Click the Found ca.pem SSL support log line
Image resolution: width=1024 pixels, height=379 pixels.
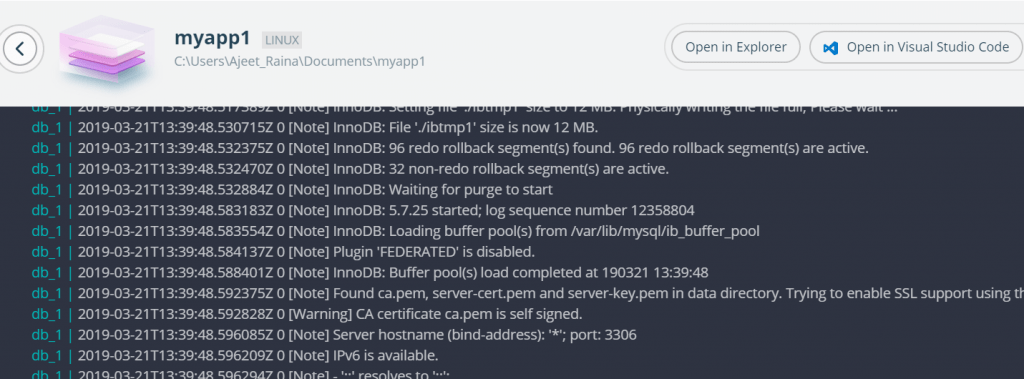[x=528, y=293]
